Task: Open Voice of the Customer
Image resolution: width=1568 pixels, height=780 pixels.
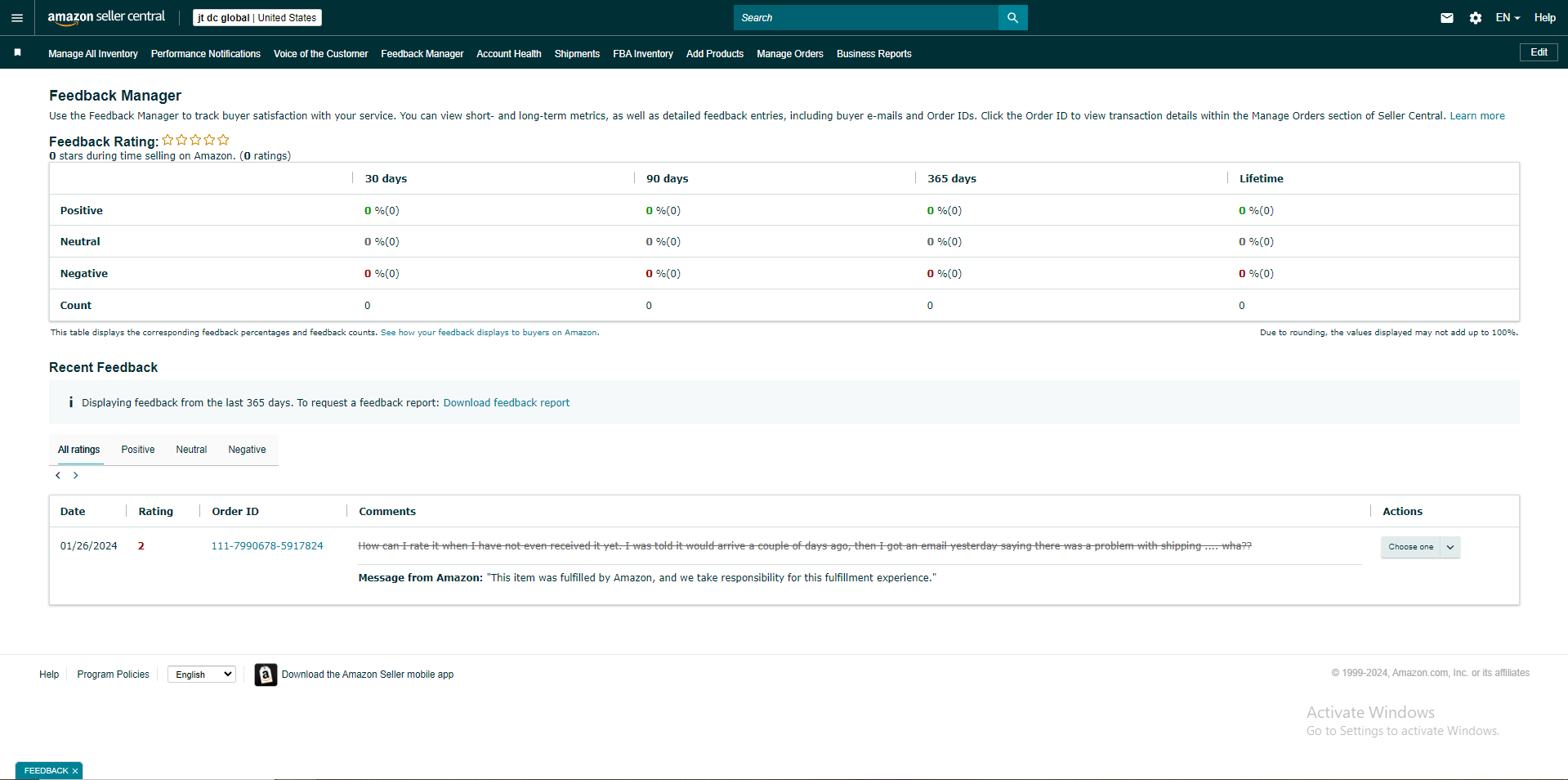Action: pyautogui.click(x=321, y=54)
